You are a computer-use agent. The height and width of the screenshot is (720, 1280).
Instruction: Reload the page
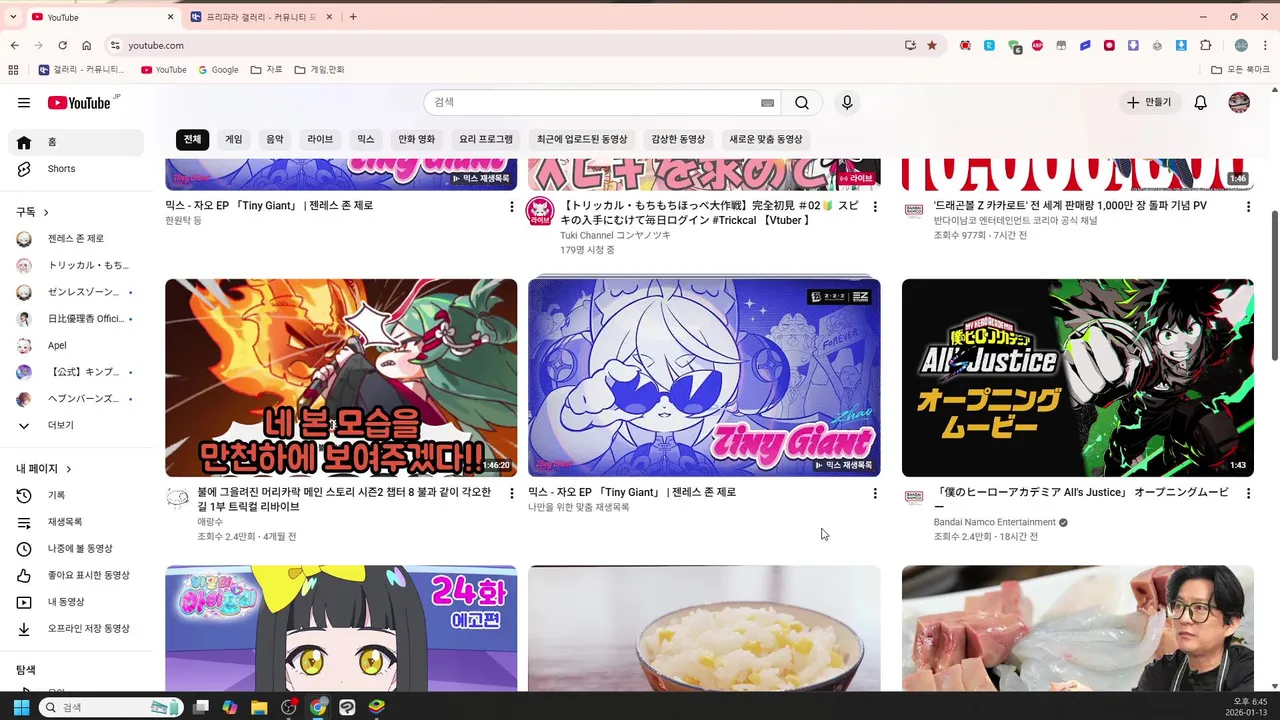click(x=62, y=45)
